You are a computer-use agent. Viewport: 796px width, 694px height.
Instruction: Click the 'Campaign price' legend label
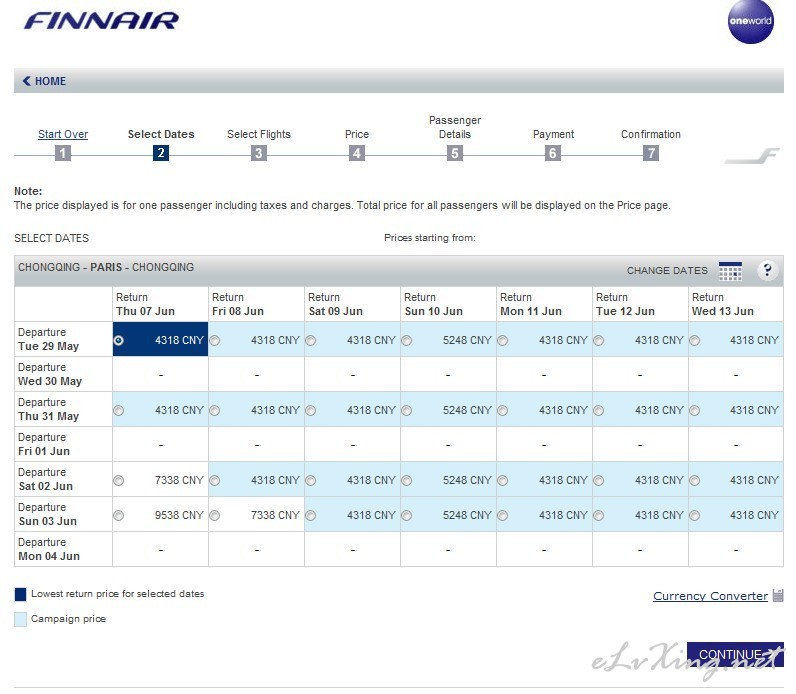point(68,619)
